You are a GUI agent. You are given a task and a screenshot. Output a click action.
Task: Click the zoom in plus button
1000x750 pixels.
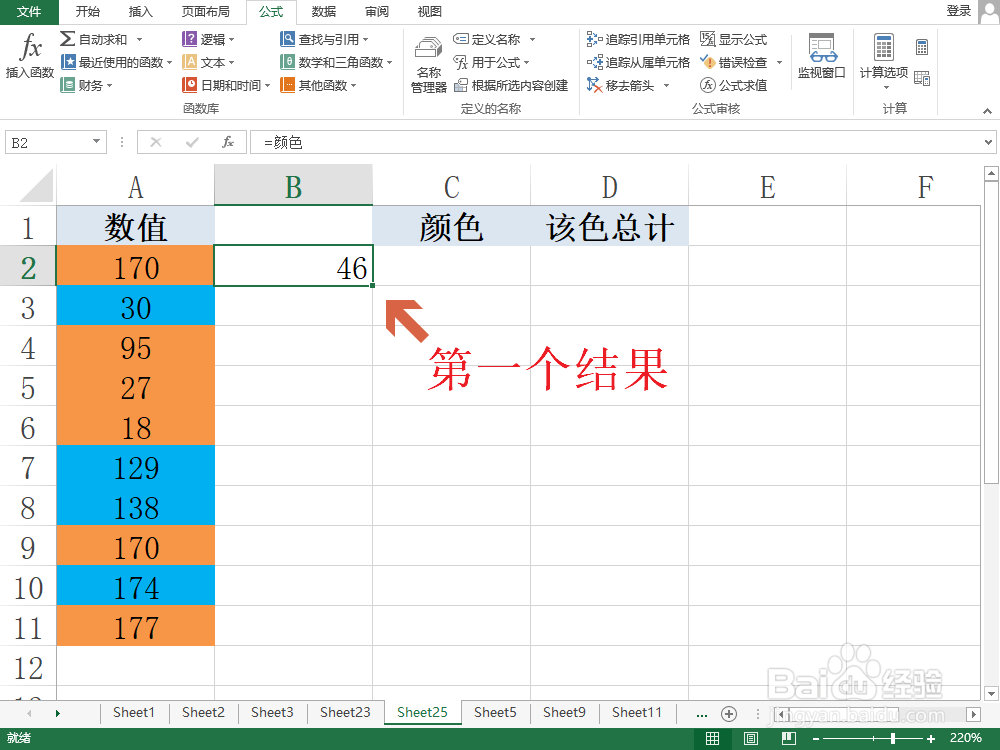click(x=931, y=739)
